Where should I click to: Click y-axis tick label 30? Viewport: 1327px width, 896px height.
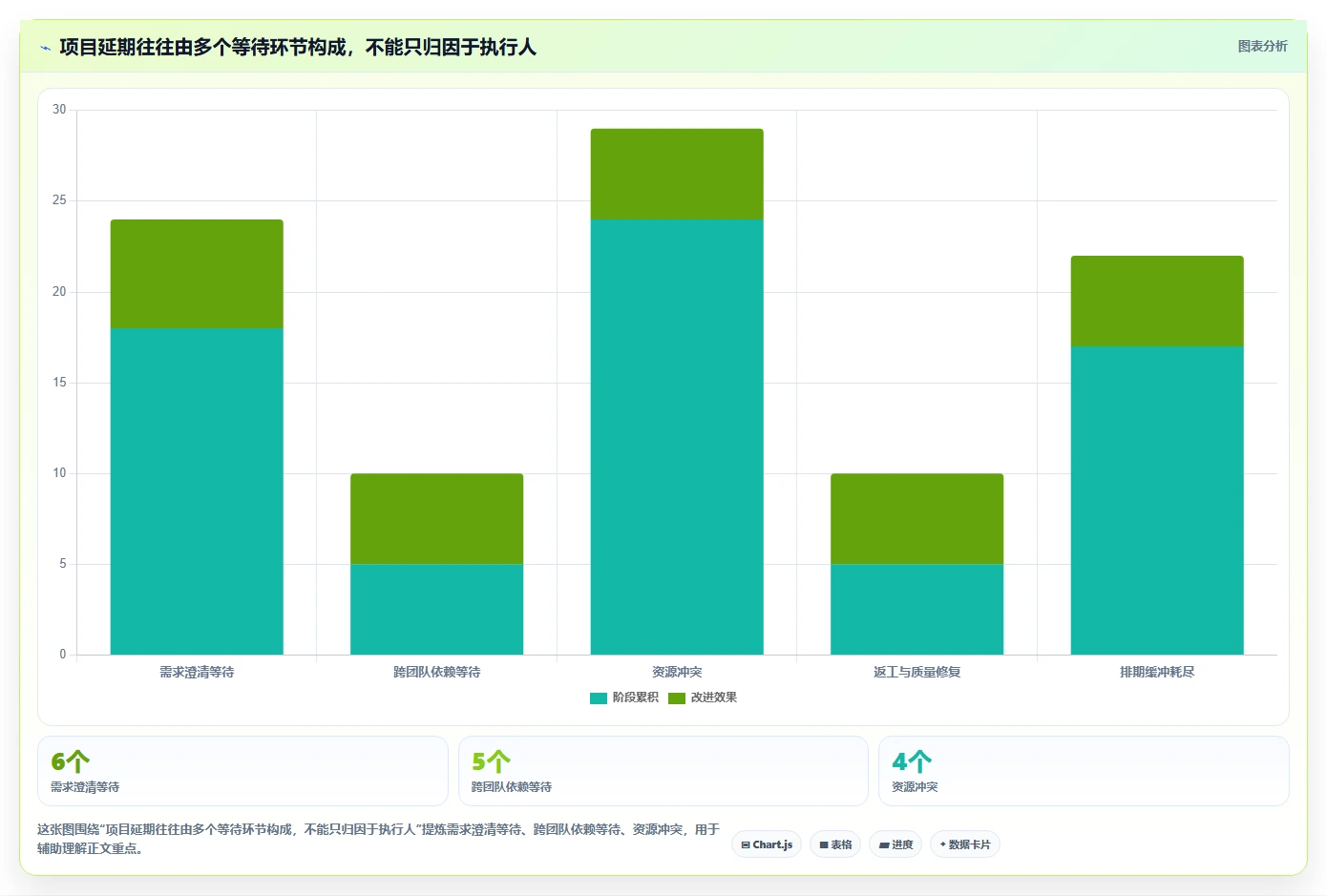59,110
